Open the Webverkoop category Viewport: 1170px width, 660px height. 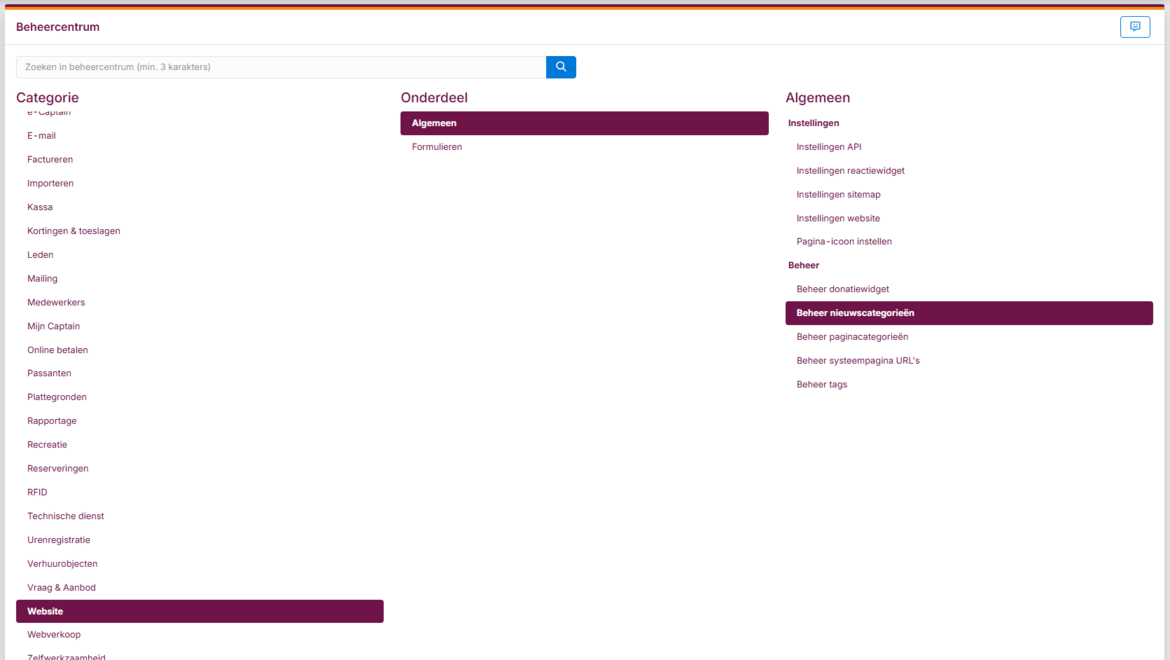(54, 635)
